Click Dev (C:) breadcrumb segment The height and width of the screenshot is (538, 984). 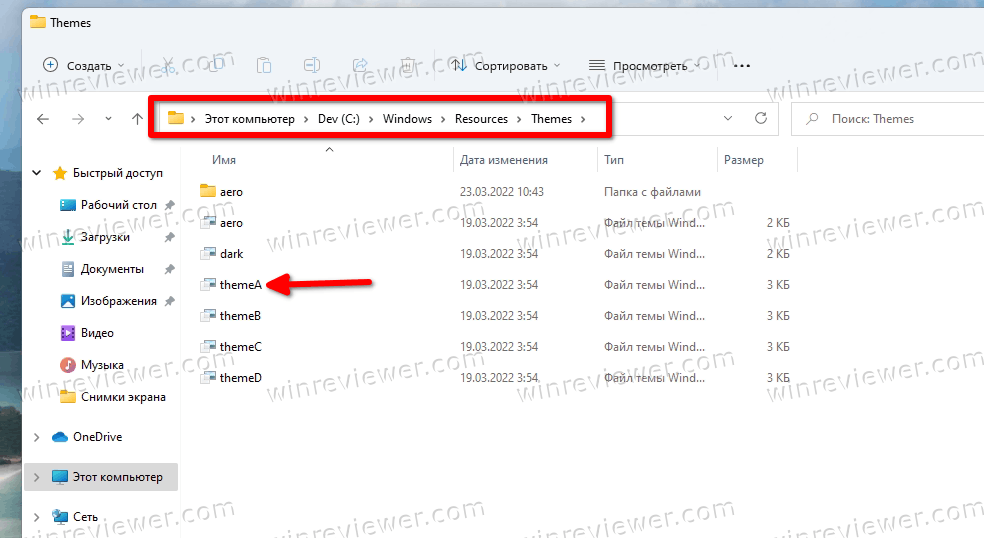pyautogui.click(x=339, y=119)
